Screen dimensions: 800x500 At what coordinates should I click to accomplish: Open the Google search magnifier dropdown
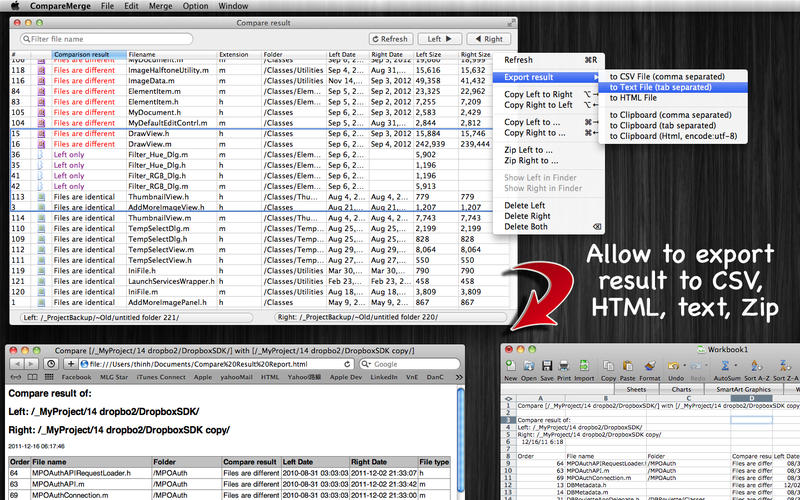(x=366, y=364)
